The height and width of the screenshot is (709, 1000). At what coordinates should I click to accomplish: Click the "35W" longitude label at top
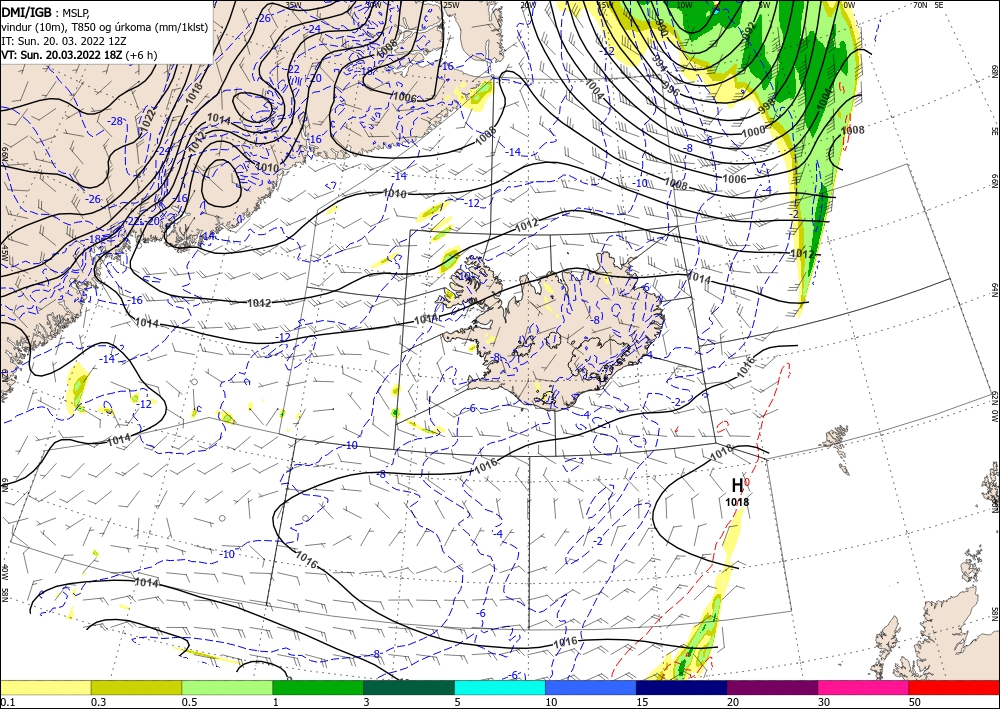click(x=293, y=5)
